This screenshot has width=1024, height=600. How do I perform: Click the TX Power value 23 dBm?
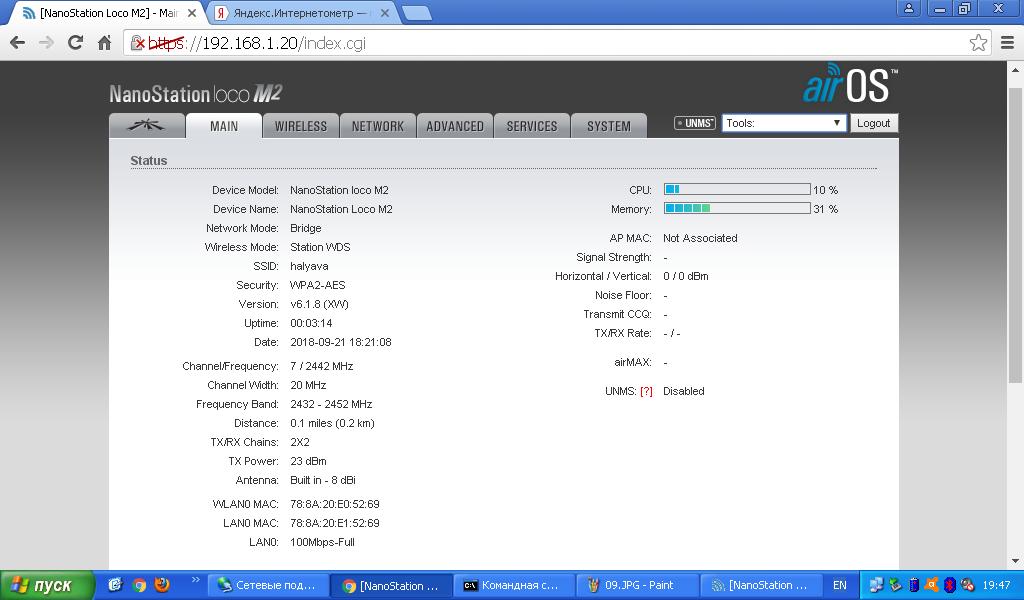click(308, 461)
